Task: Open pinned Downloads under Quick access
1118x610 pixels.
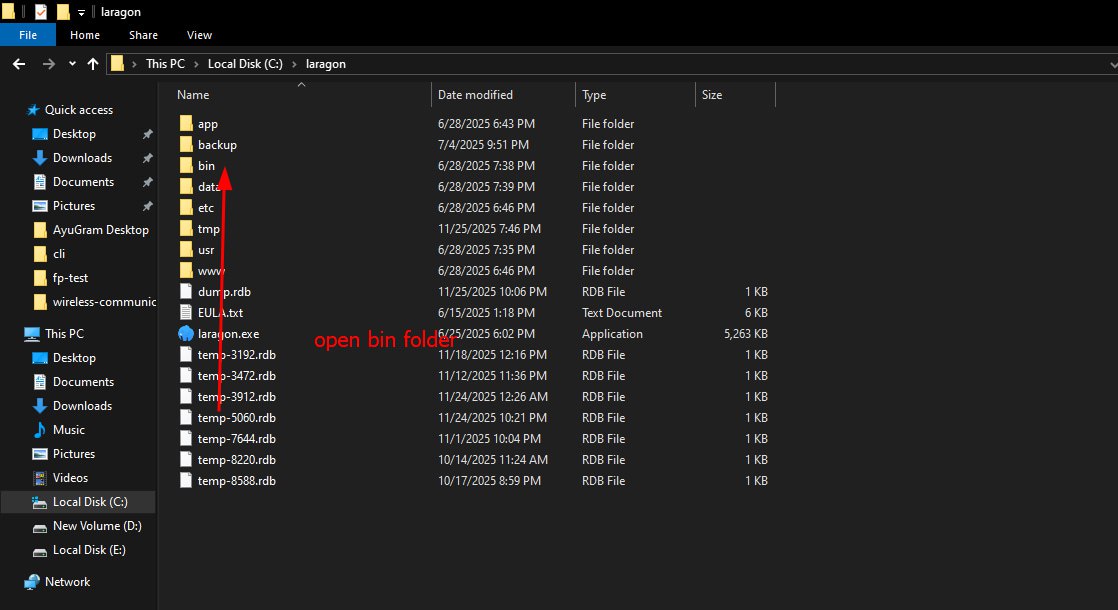Action: coord(82,158)
